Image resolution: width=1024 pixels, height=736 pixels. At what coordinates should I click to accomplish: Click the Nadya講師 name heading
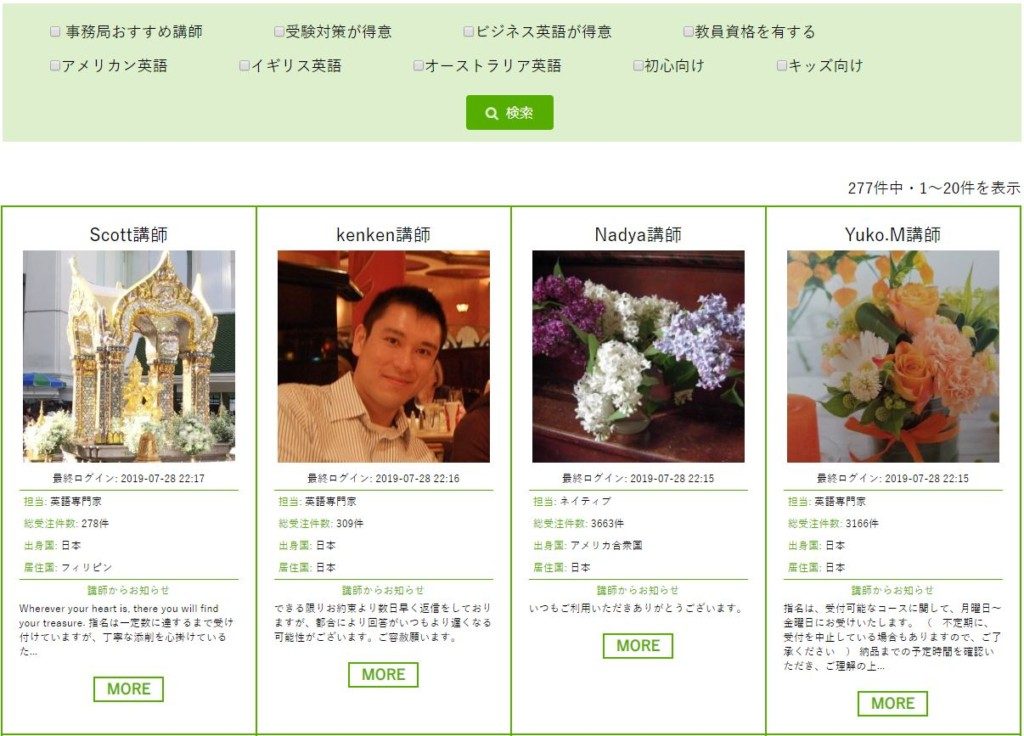[x=638, y=234]
